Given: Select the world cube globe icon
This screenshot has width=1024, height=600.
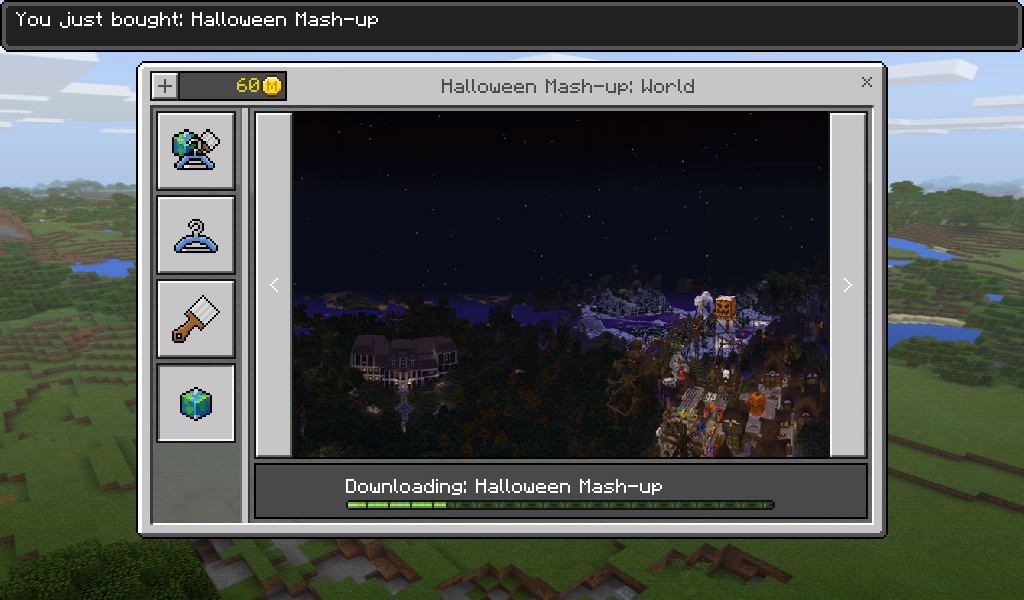Looking at the screenshot, I should click(x=196, y=403).
